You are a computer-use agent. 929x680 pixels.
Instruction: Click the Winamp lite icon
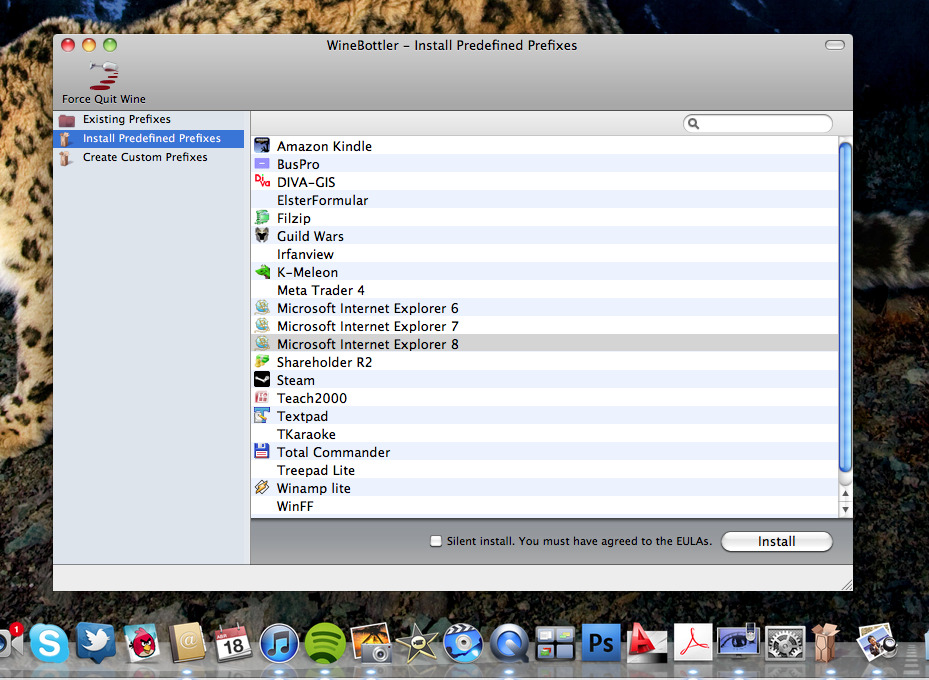pyautogui.click(x=262, y=488)
